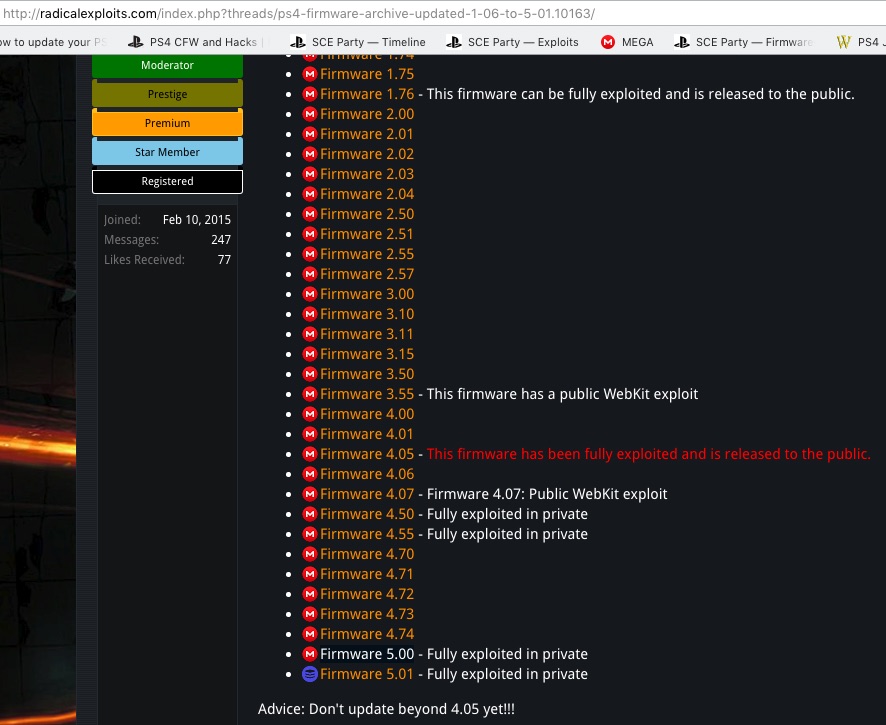Click MEGA icon beside Firmware 2.57
886x725 pixels.
[310, 274]
